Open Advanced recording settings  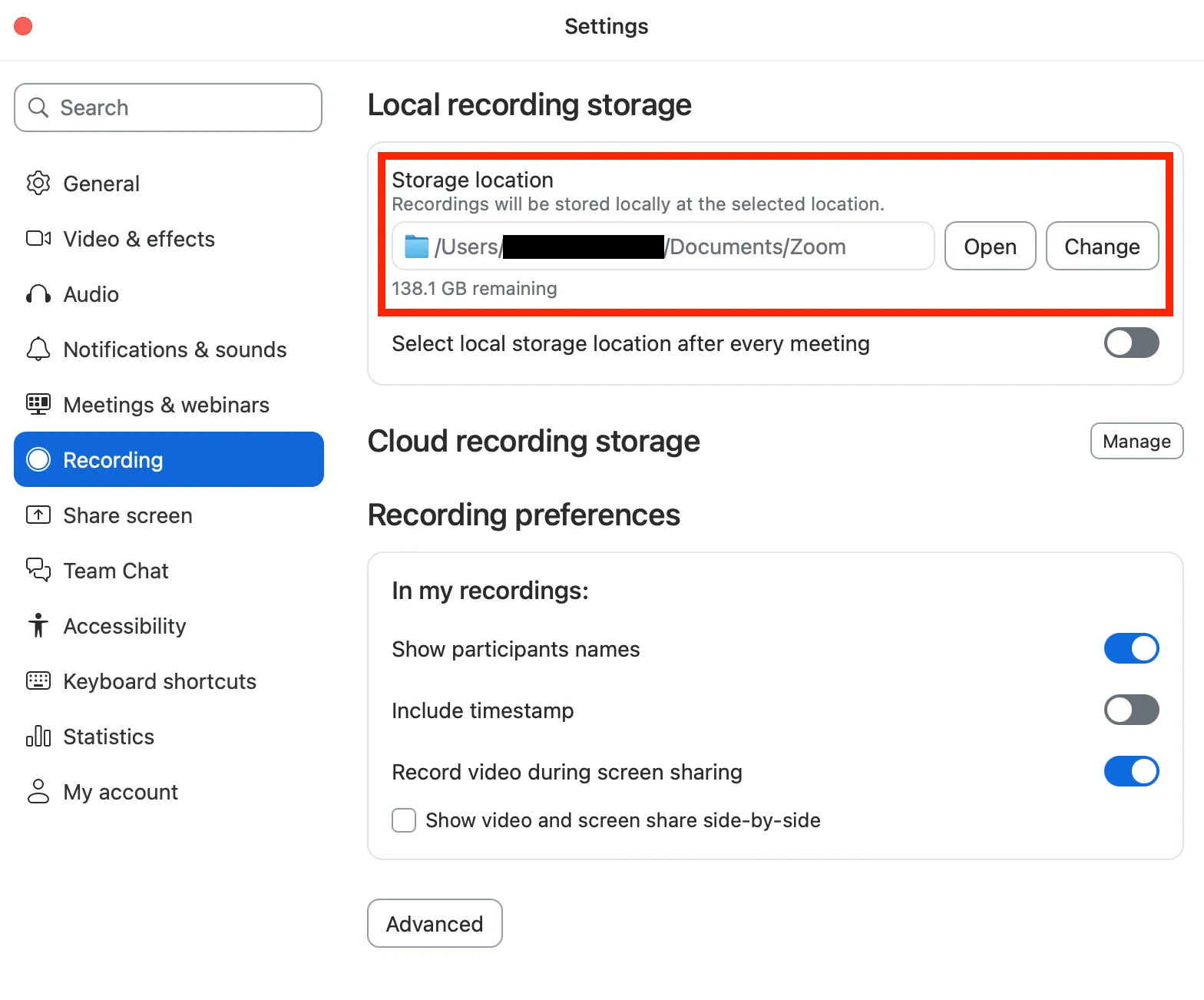[x=435, y=923]
